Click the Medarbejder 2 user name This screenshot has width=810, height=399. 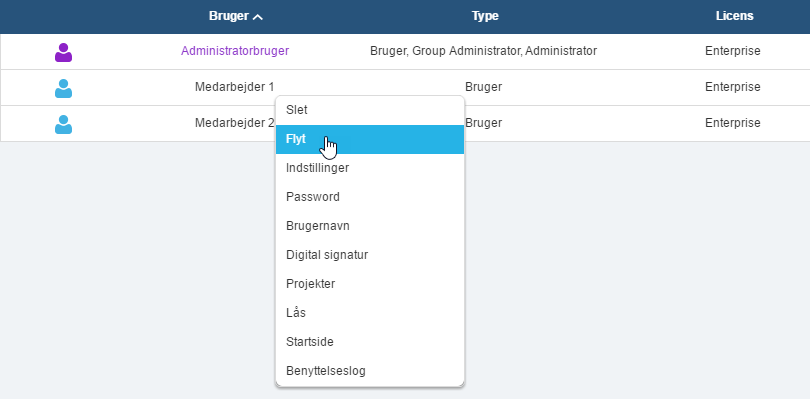click(x=235, y=123)
